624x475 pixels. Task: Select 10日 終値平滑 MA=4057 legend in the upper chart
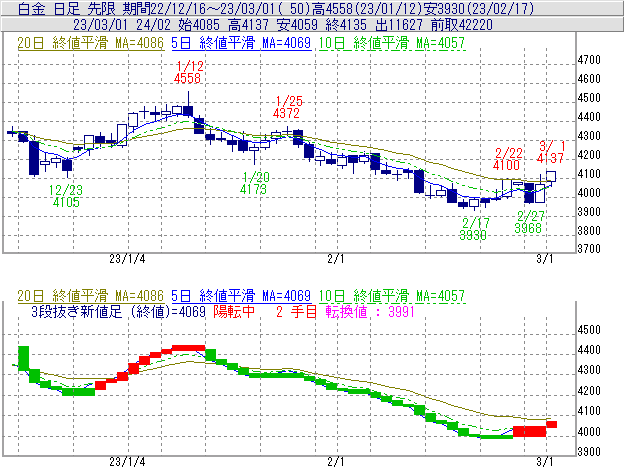[392, 43]
